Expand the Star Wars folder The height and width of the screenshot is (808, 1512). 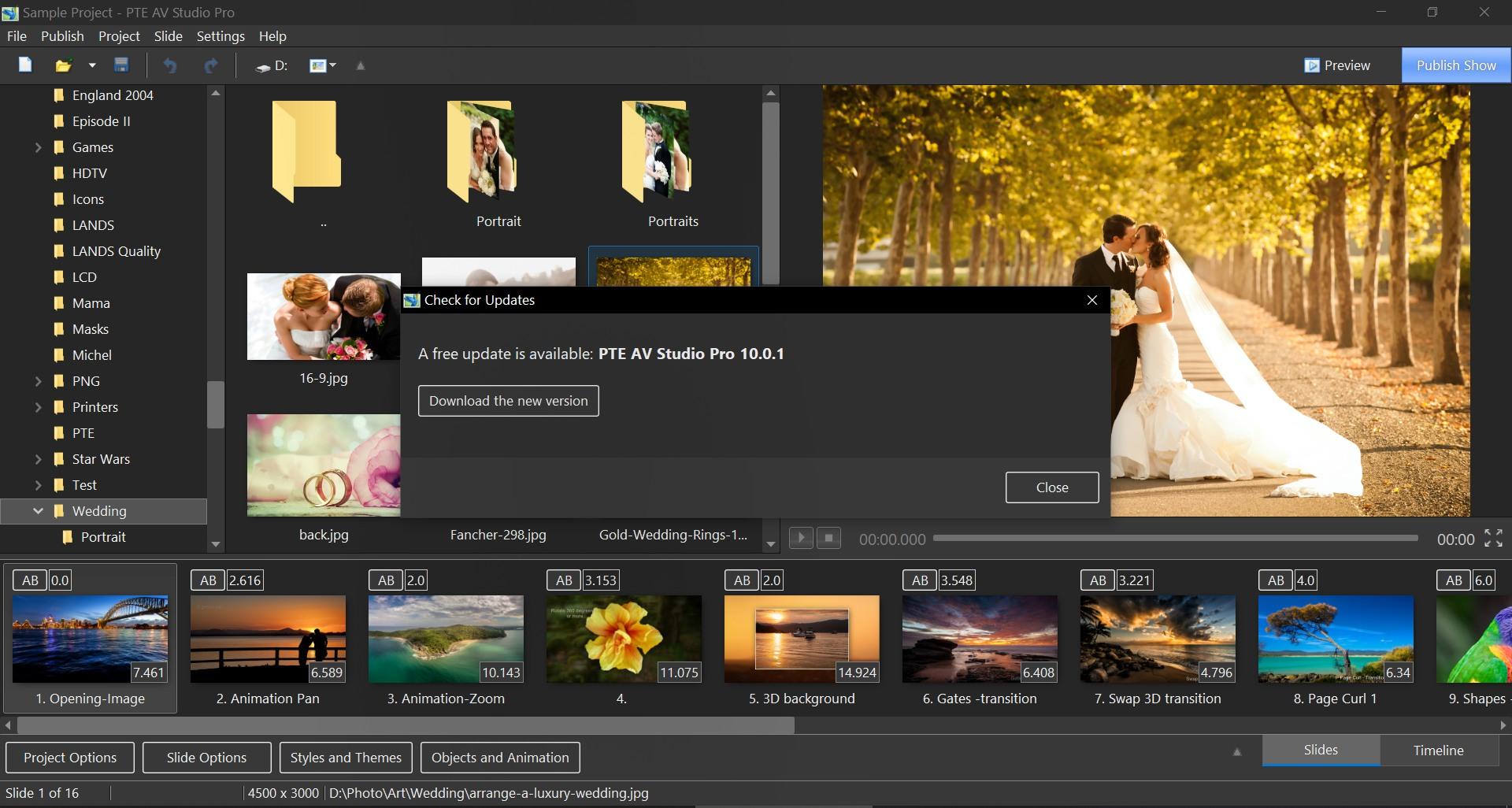pyautogui.click(x=38, y=459)
